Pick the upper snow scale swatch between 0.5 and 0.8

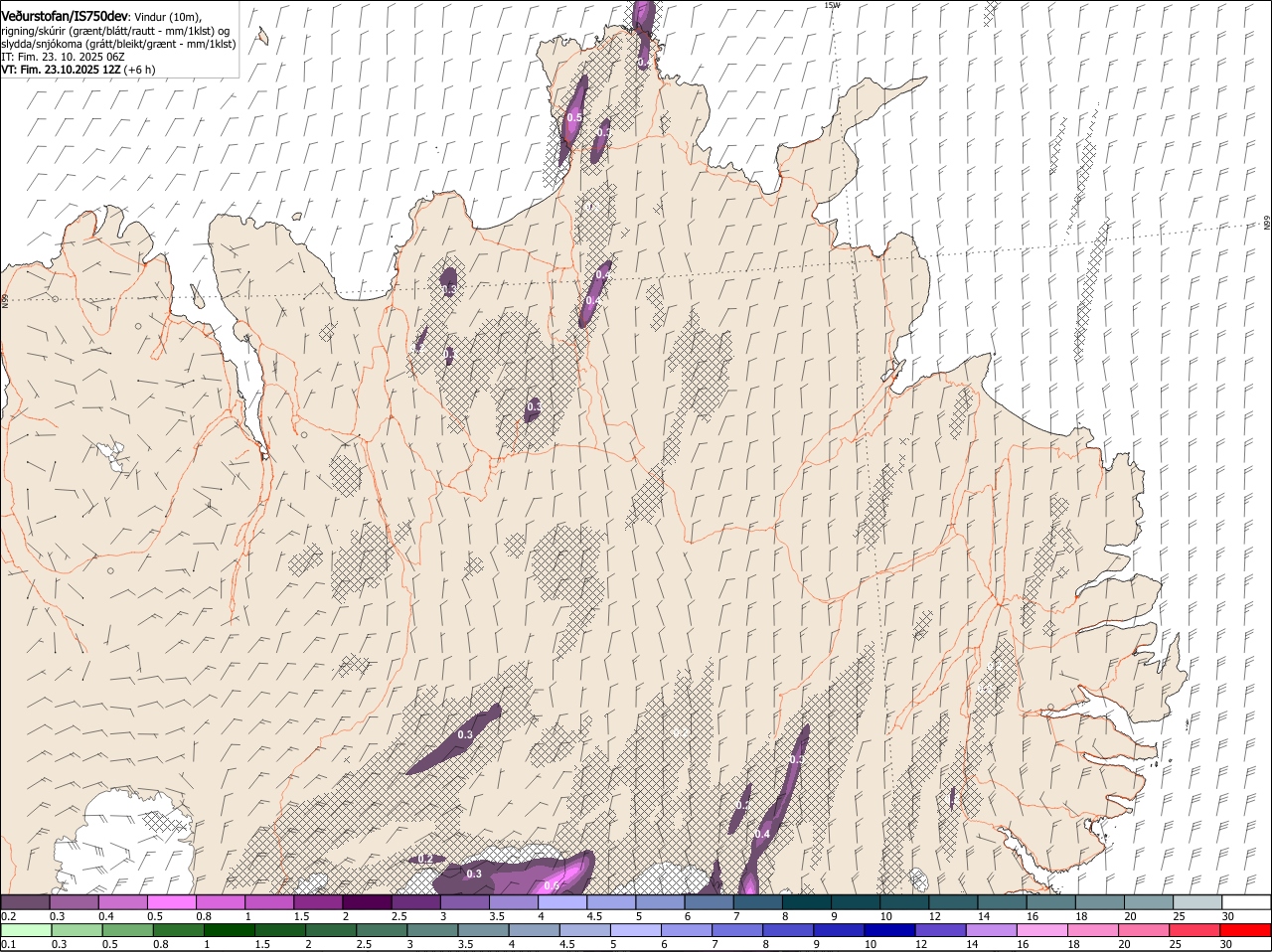coord(171,901)
